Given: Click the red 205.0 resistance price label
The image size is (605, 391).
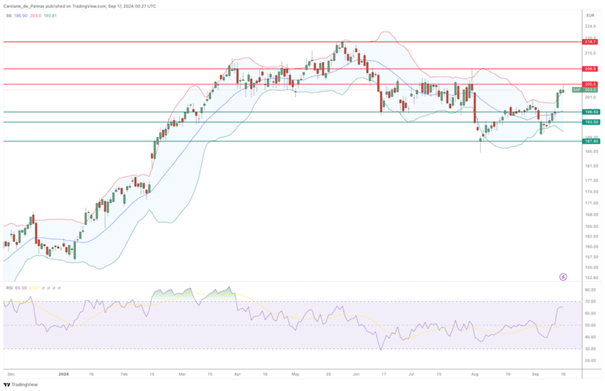Looking at the screenshot, I should point(590,84).
